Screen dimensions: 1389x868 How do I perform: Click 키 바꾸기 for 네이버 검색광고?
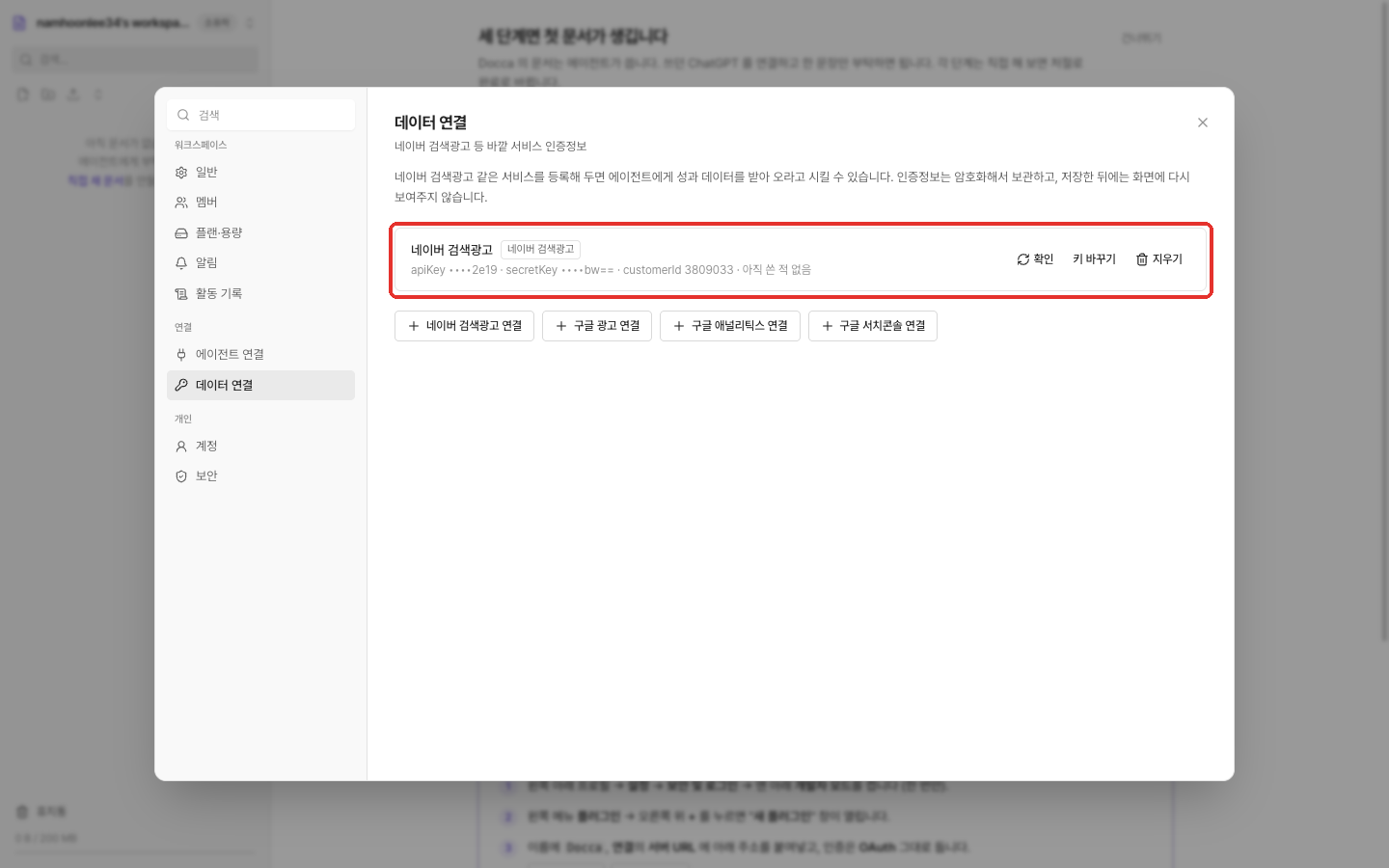pyautogui.click(x=1094, y=259)
